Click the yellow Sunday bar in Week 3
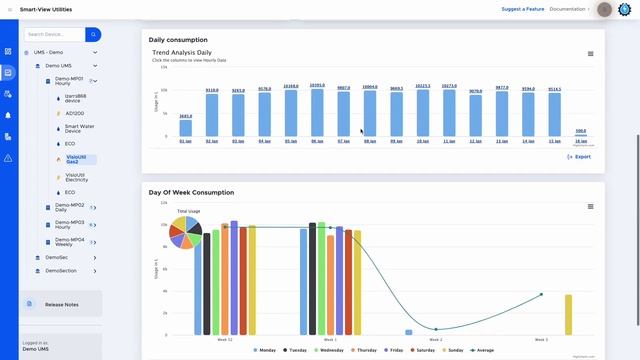The image size is (640, 360). [568, 315]
